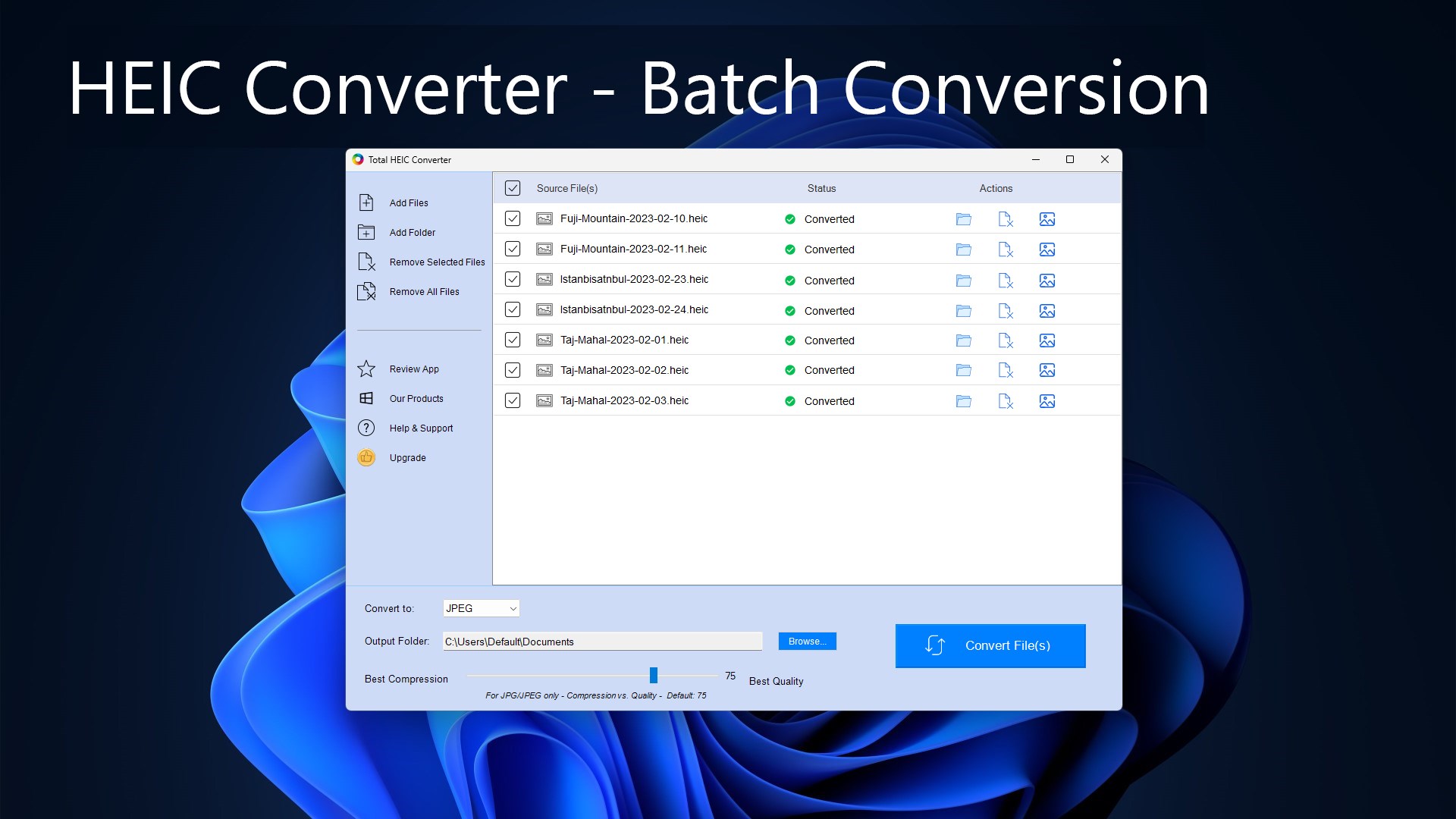Click the Review App star icon
Viewport: 1456px width, 819px height.
366,369
